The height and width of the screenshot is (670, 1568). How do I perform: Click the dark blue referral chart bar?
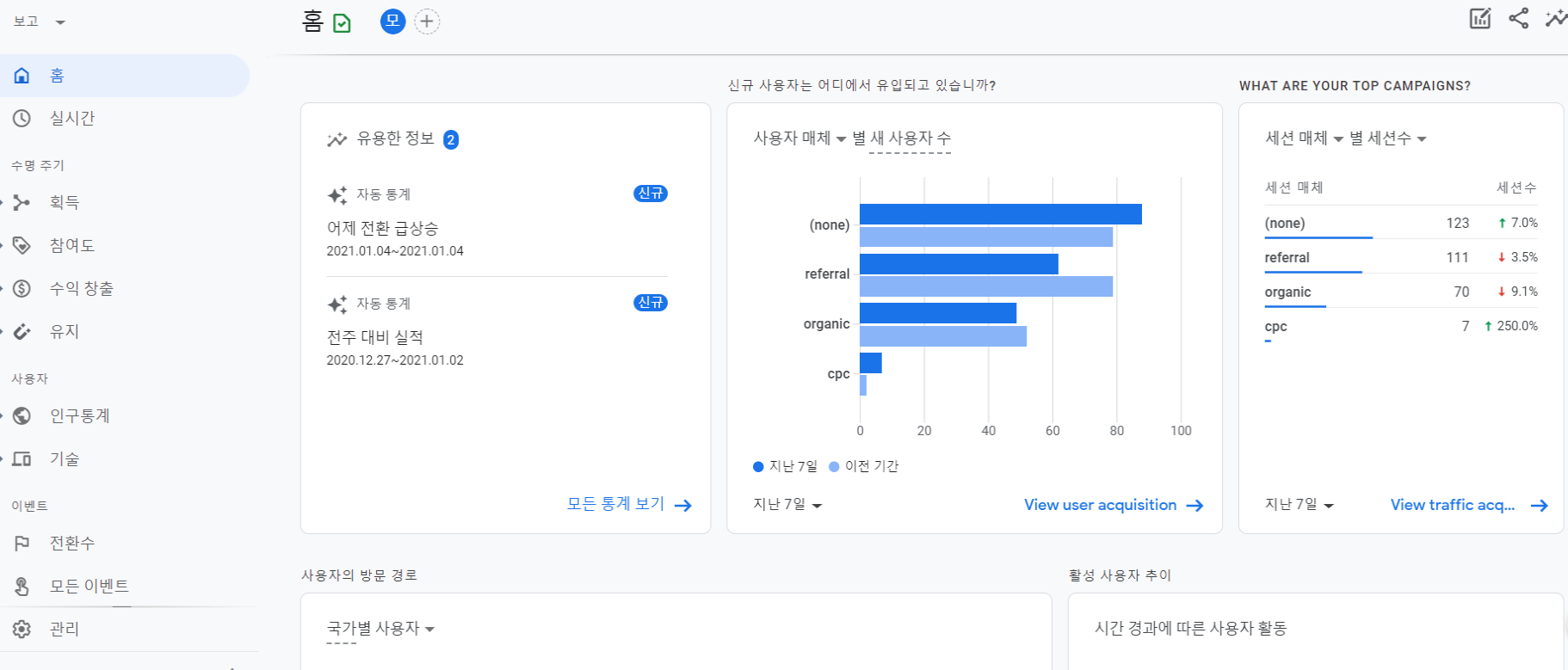[959, 264]
